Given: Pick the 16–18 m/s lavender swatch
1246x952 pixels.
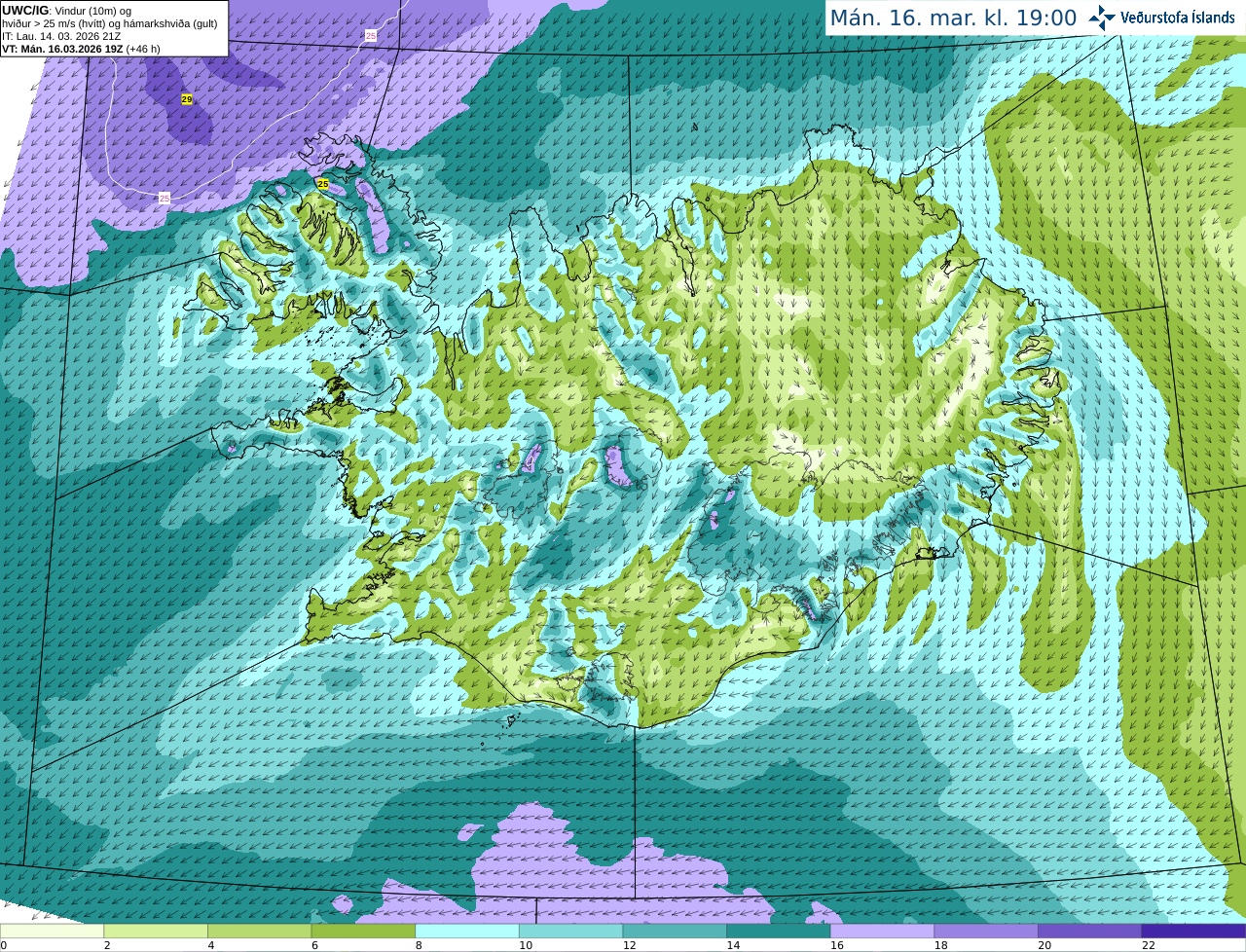Looking at the screenshot, I should coord(882,931).
